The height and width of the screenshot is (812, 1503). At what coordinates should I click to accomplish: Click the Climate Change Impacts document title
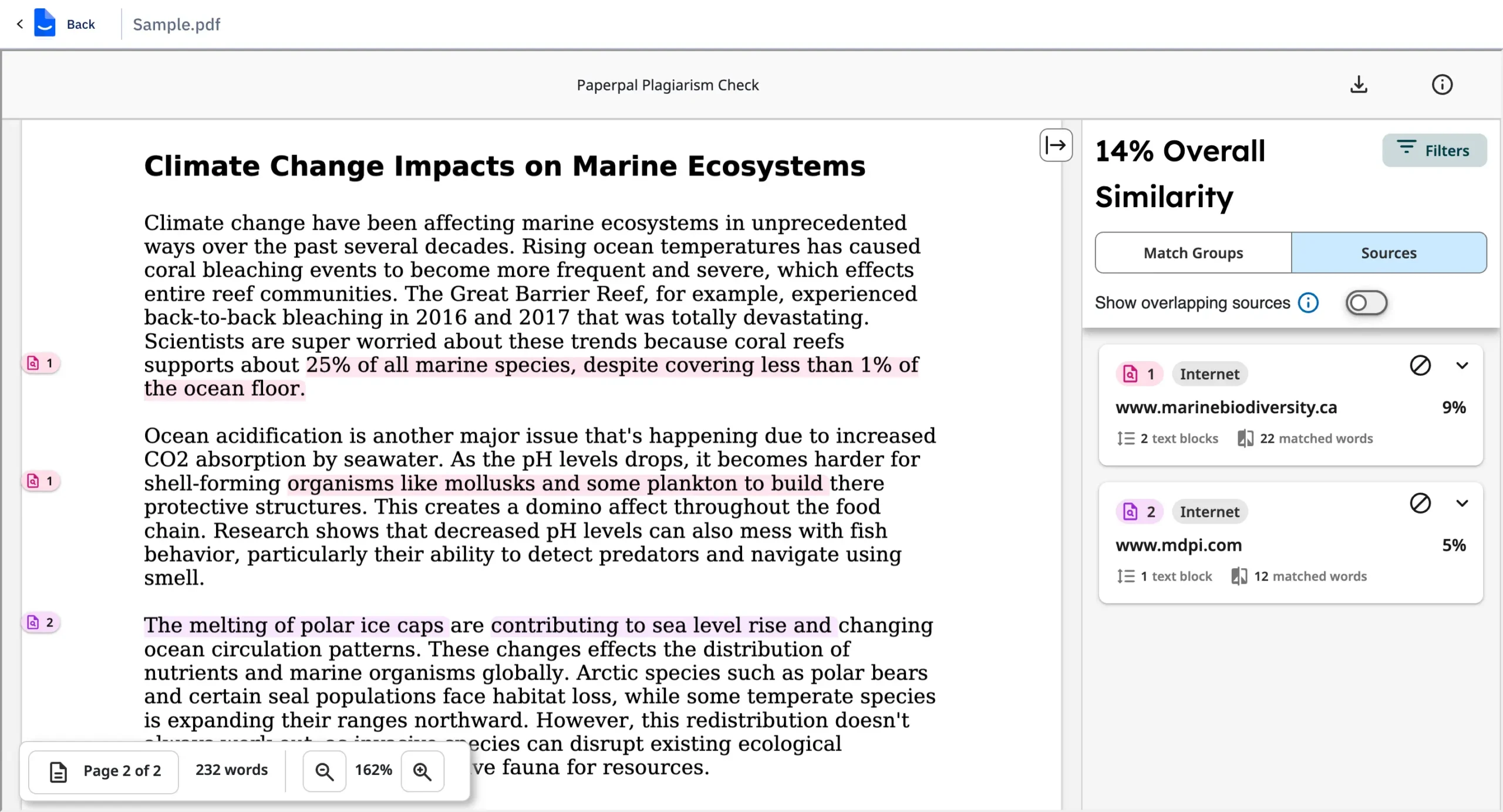coord(505,166)
